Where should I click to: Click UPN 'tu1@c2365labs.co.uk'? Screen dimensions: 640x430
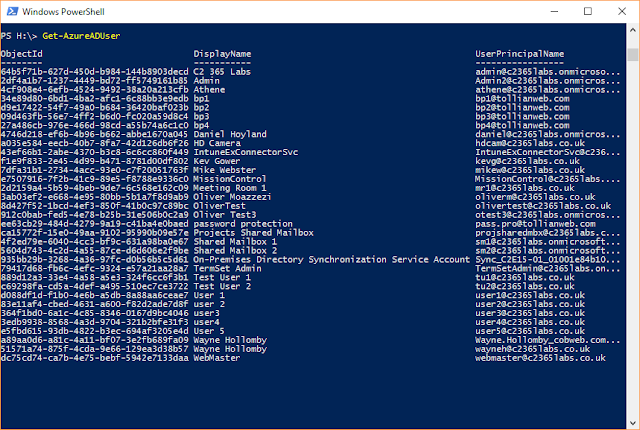point(525,278)
